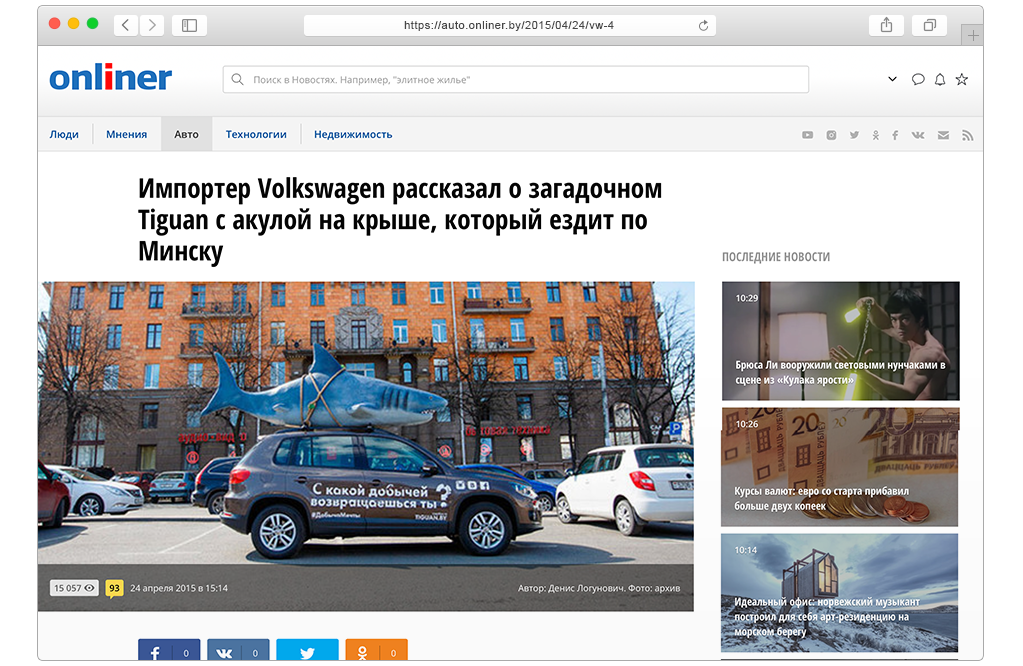
Task: Open the Брюса Ли световыми нунчаками news card
Action: pyautogui.click(x=840, y=341)
